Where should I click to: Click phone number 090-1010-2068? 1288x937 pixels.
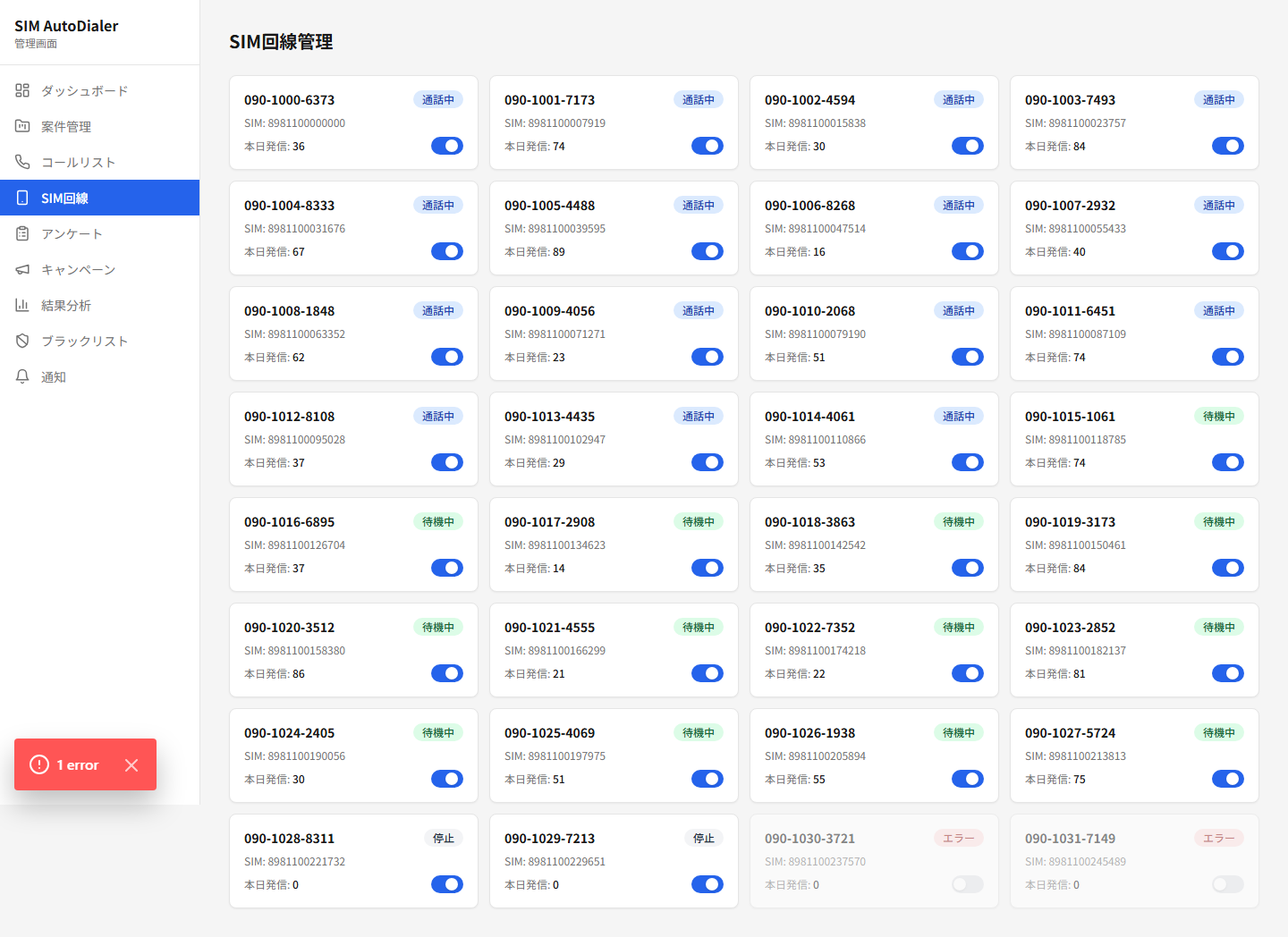(809, 311)
